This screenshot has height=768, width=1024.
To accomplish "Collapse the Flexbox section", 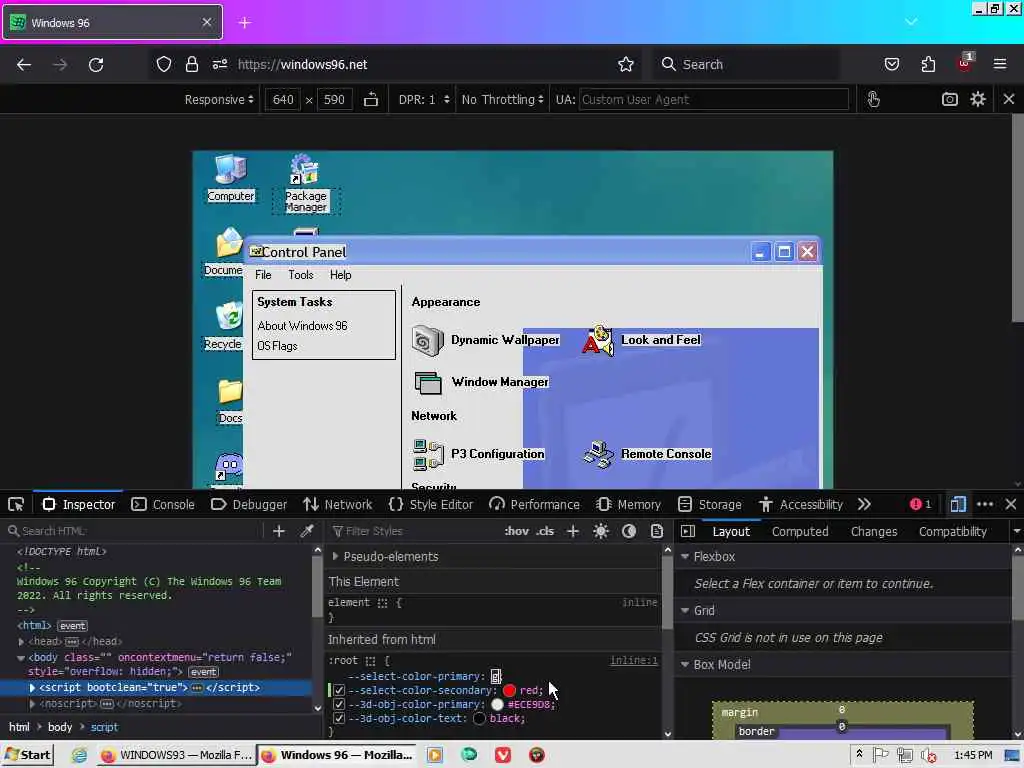I will click(x=685, y=556).
